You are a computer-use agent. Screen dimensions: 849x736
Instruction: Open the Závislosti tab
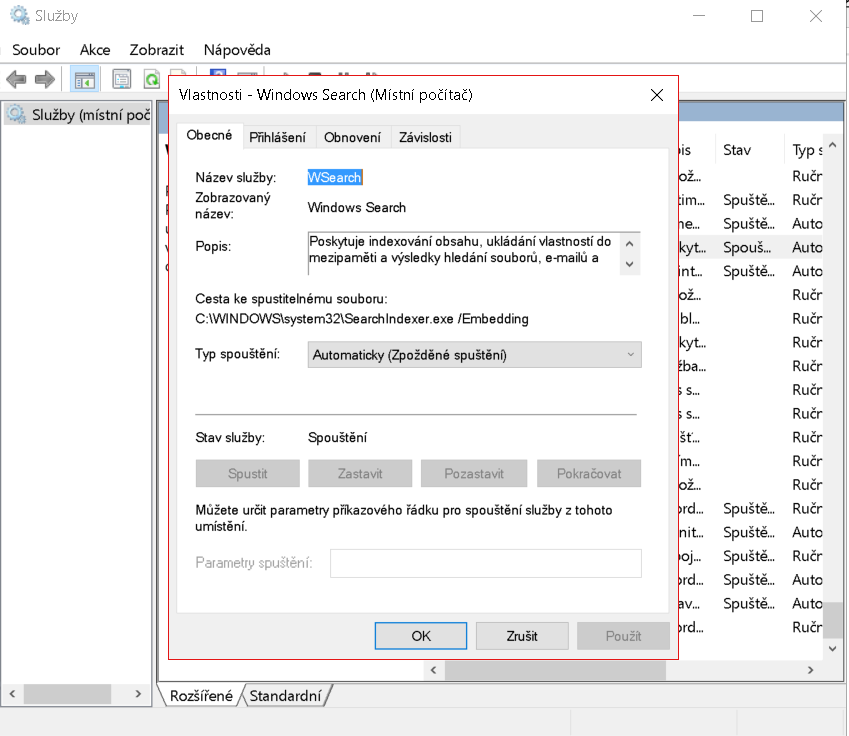coord(425,138)
